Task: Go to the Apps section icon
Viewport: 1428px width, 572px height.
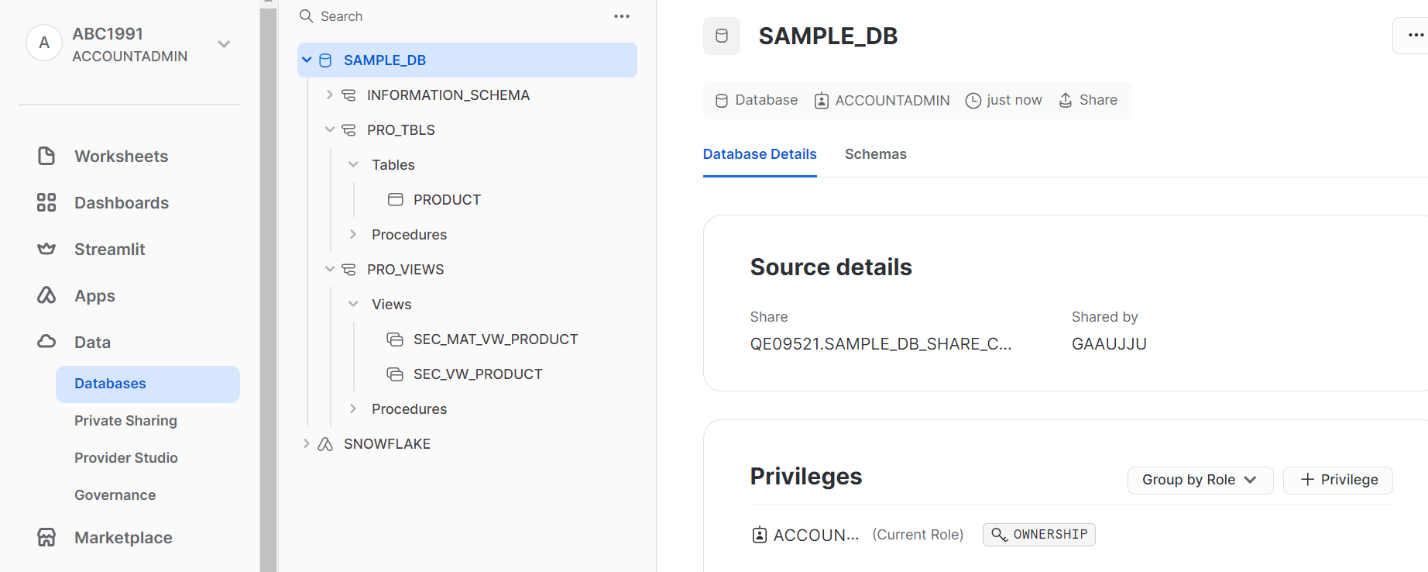Action: (46, 296)
